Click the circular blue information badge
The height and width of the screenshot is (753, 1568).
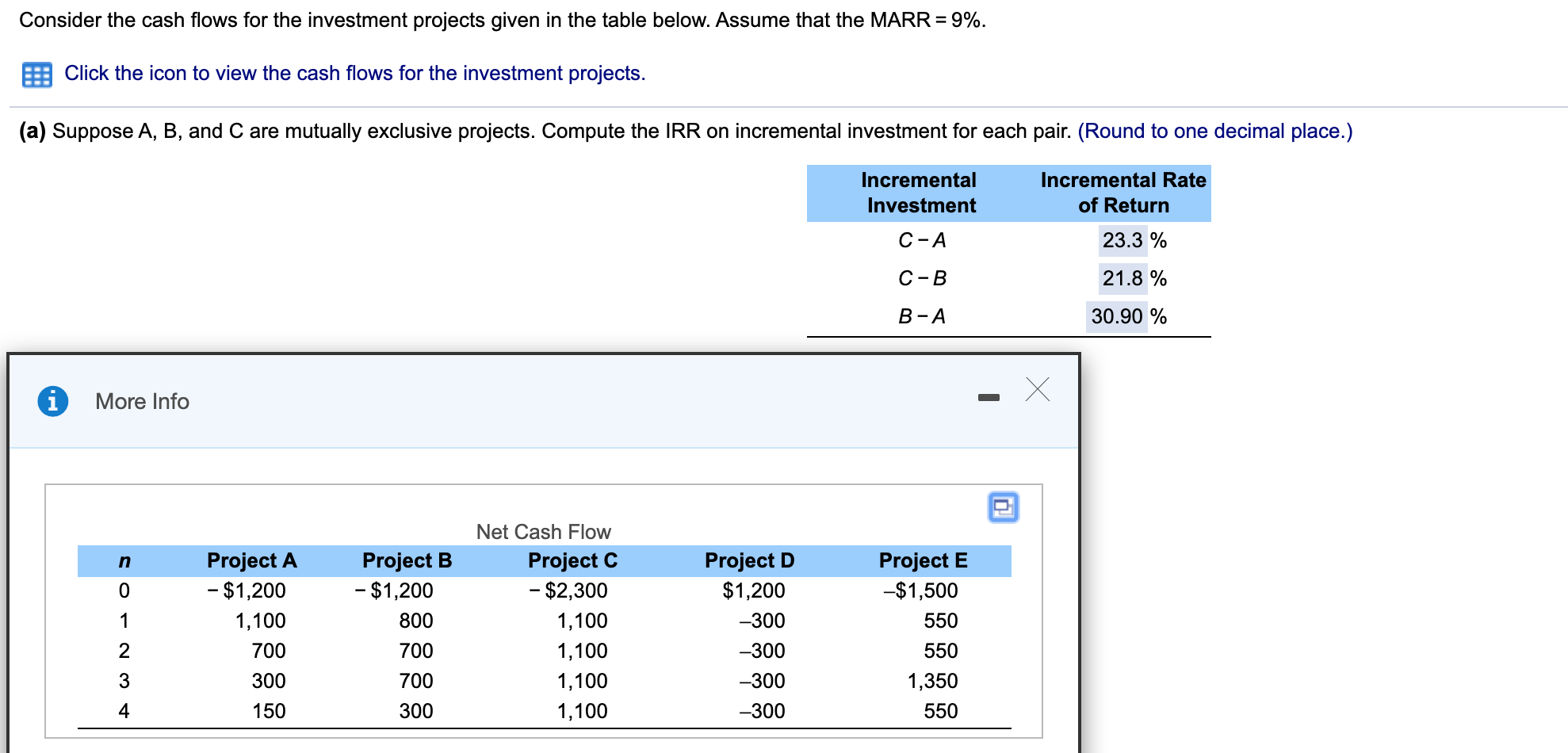point(52,401)
